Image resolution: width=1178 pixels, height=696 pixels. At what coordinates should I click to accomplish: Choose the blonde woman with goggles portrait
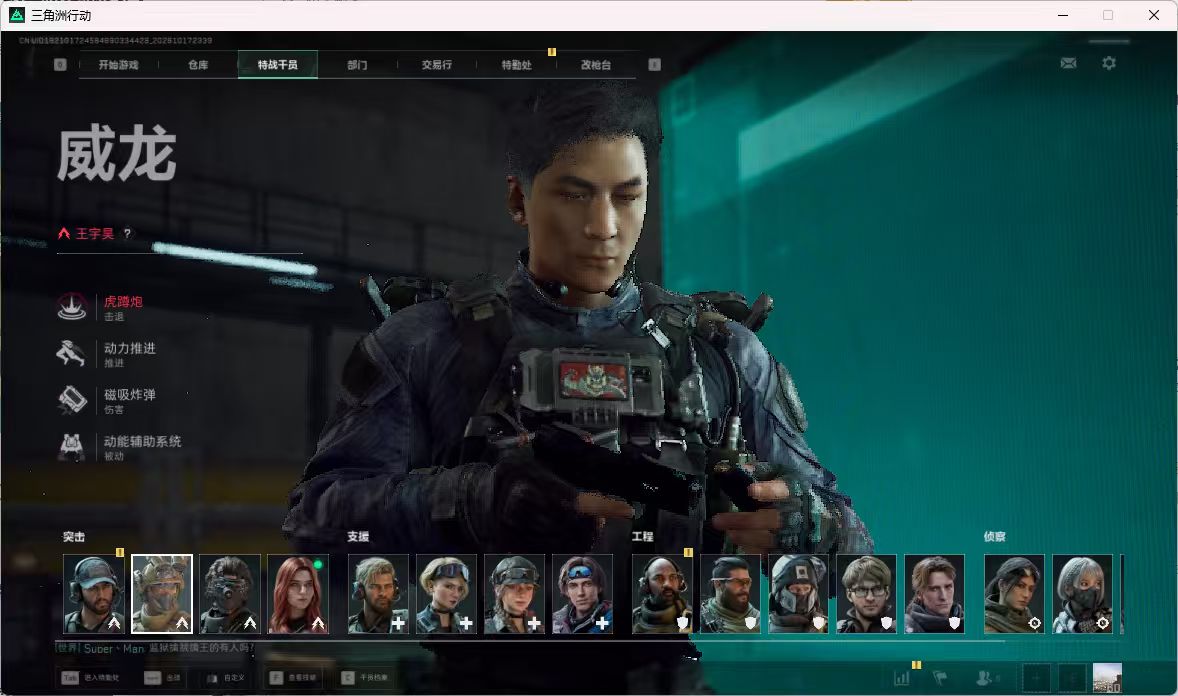tap(446, 594)
